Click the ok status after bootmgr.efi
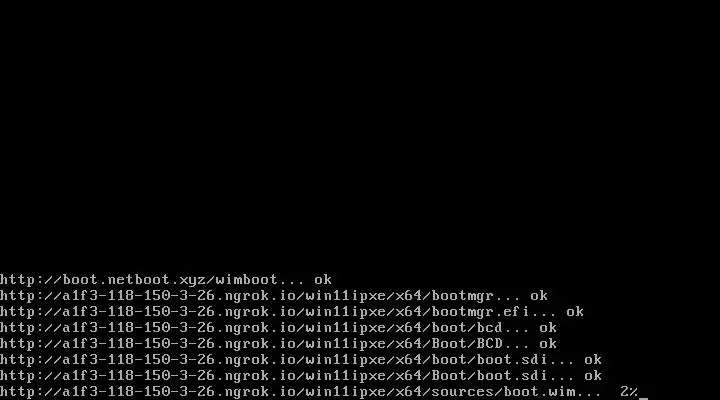 point(575,312)
